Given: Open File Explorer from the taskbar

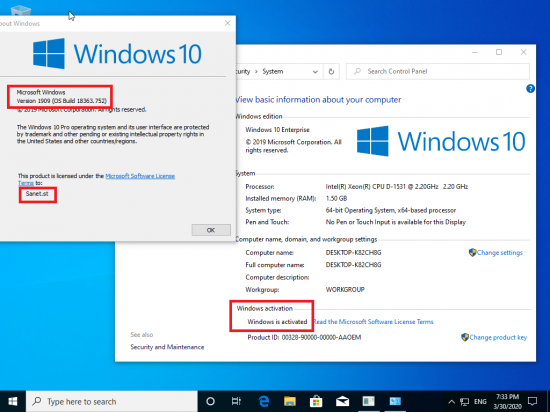Looking at the screenshot, I should 290,401.
